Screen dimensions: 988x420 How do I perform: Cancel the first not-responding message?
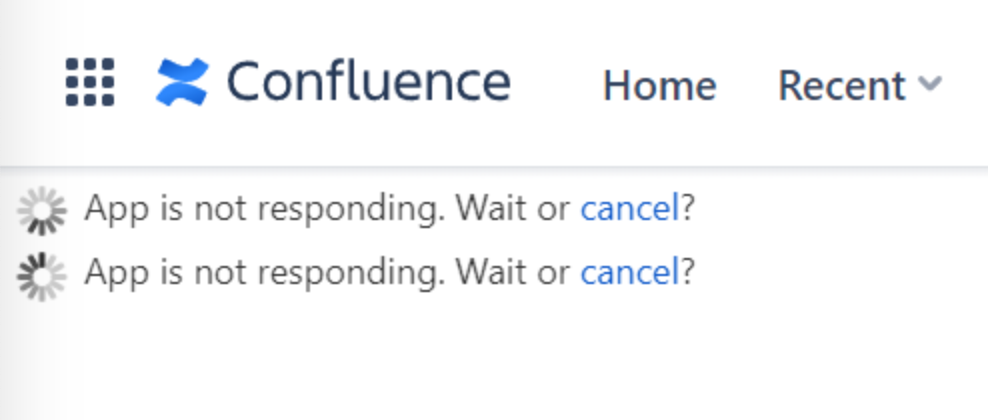[629, 210]
